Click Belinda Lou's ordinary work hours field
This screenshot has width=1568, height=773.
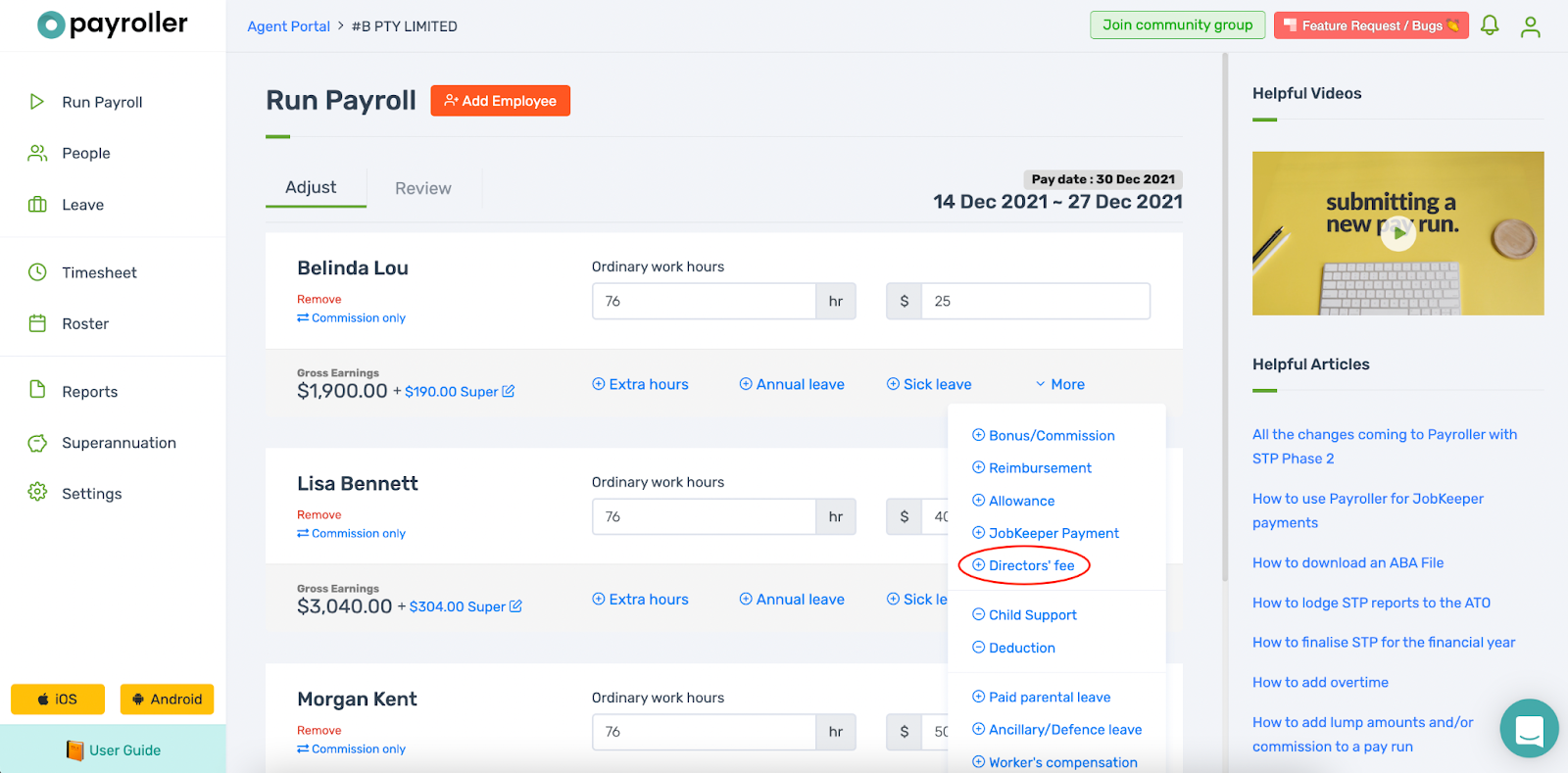point(704,301)
